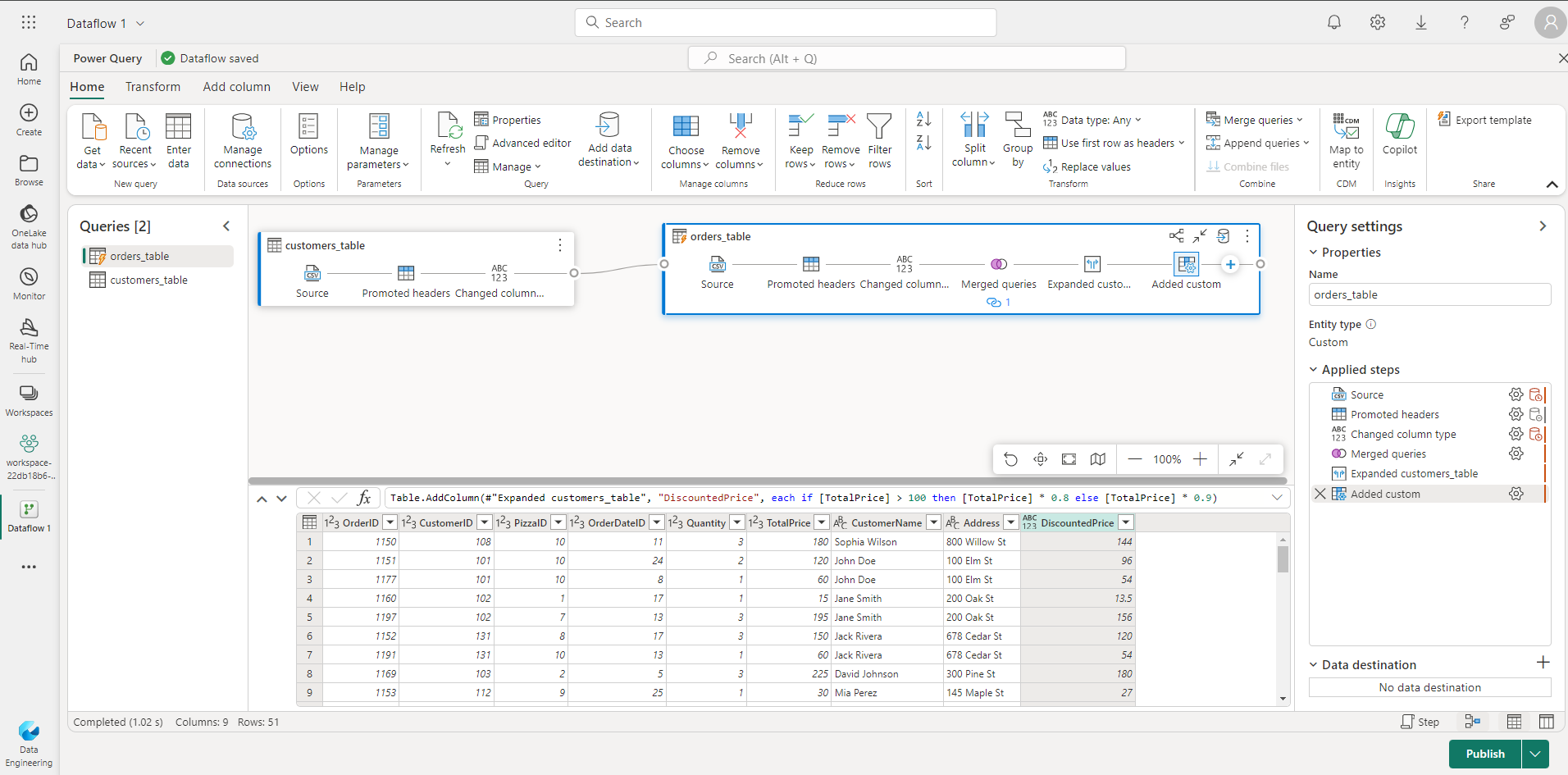Toggle Step script view in status bar
1568x775 pixels.
[1420, 722]
